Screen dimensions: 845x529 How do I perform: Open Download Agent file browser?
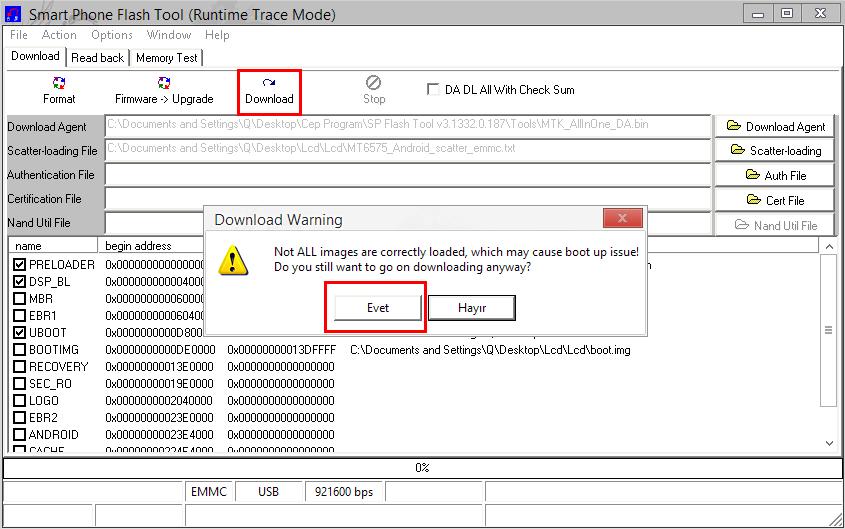tap(775, 126)
